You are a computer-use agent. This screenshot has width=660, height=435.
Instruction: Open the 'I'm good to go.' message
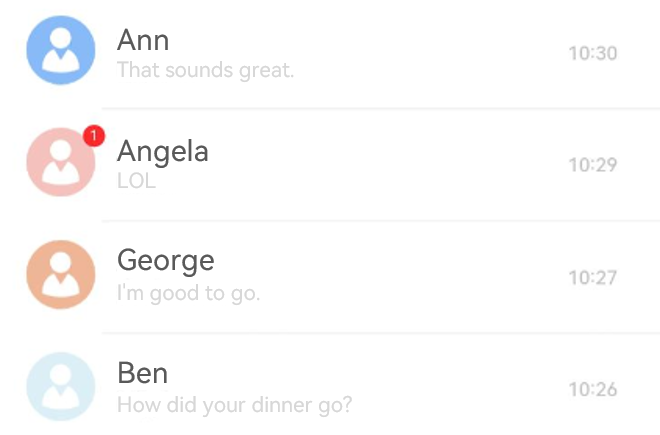[x=189, y=294]
